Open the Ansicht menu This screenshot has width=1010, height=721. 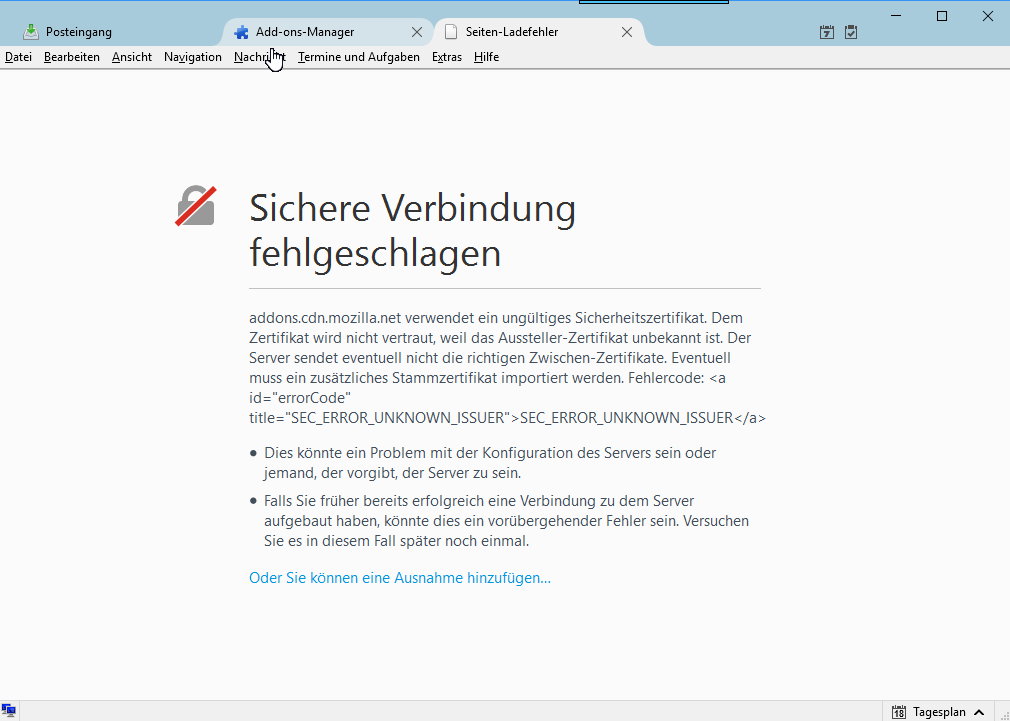[x=131, y=57]
